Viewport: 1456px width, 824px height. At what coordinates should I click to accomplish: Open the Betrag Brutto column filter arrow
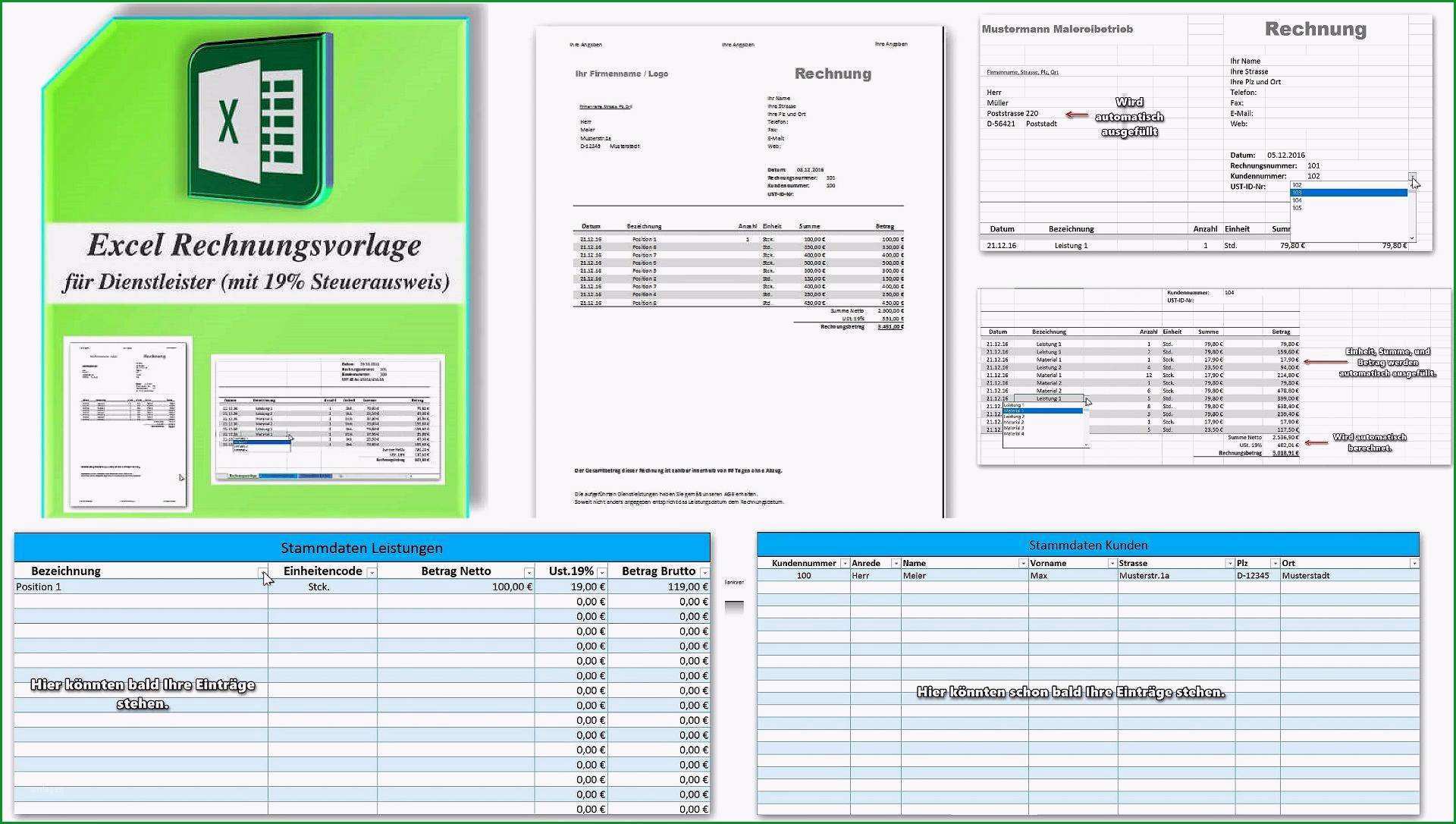click(x=704, y=572)
